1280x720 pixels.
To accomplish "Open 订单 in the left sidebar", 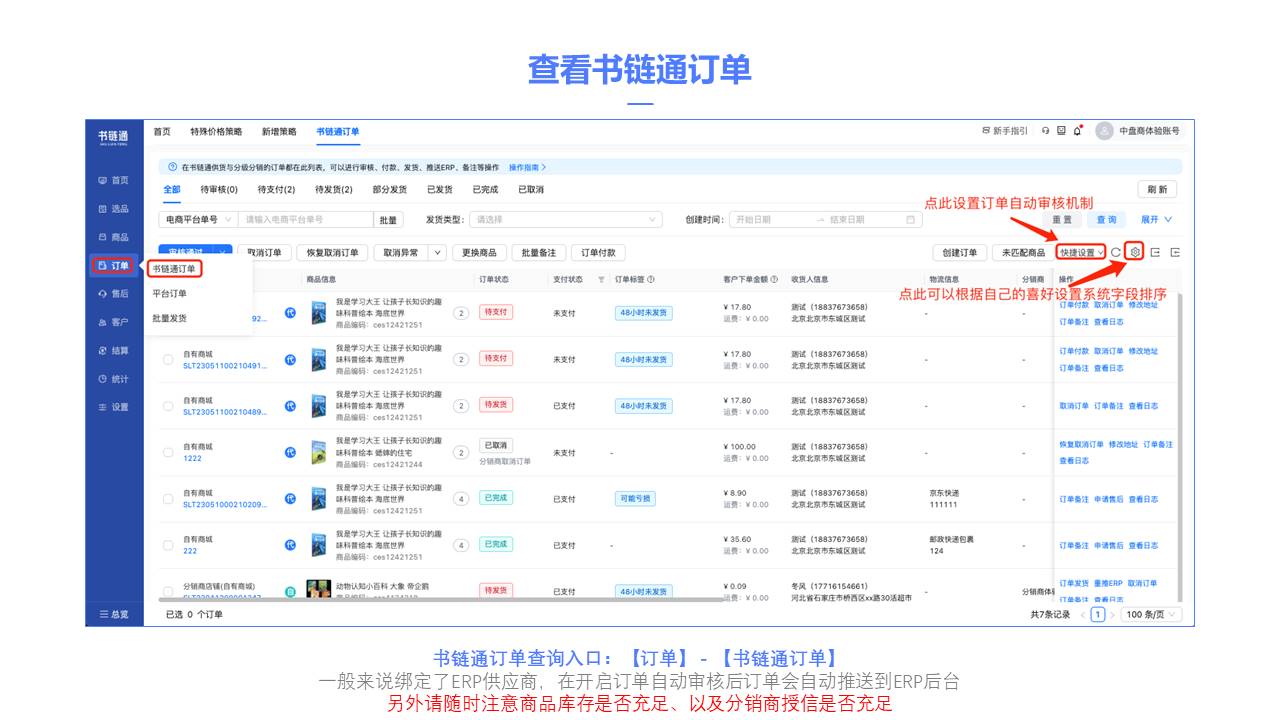I will [113, 265].
